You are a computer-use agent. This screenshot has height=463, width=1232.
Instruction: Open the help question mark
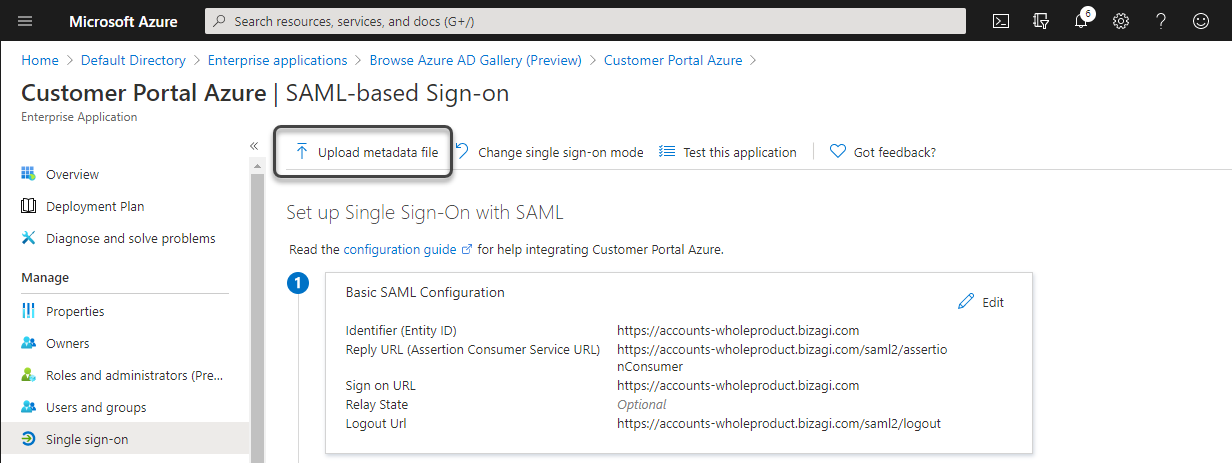[x=1161, y=21]
